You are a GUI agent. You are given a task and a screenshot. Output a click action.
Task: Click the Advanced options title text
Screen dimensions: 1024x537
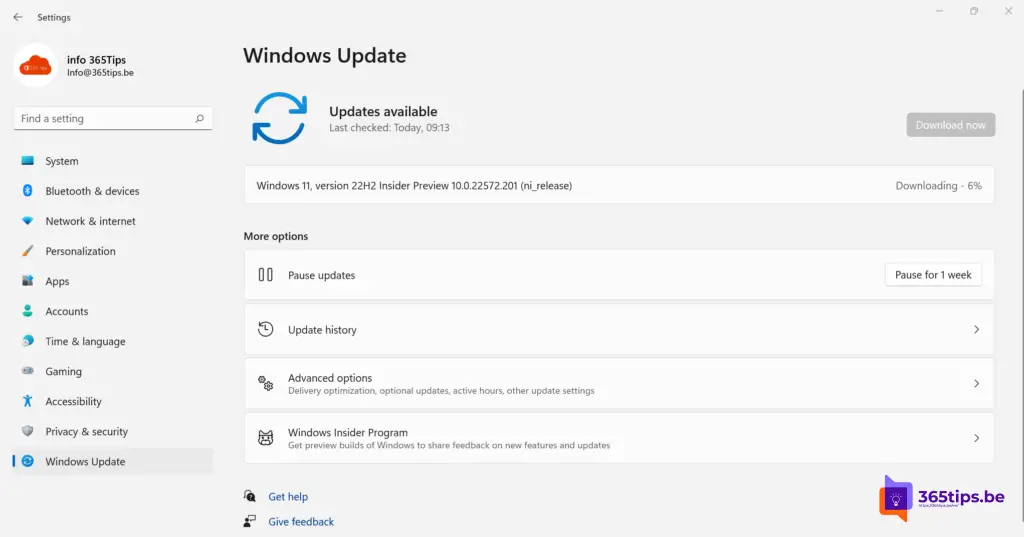point(330,378)
